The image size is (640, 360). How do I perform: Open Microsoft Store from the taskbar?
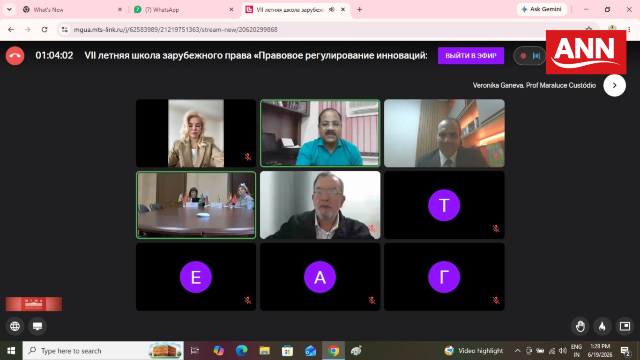287,351
